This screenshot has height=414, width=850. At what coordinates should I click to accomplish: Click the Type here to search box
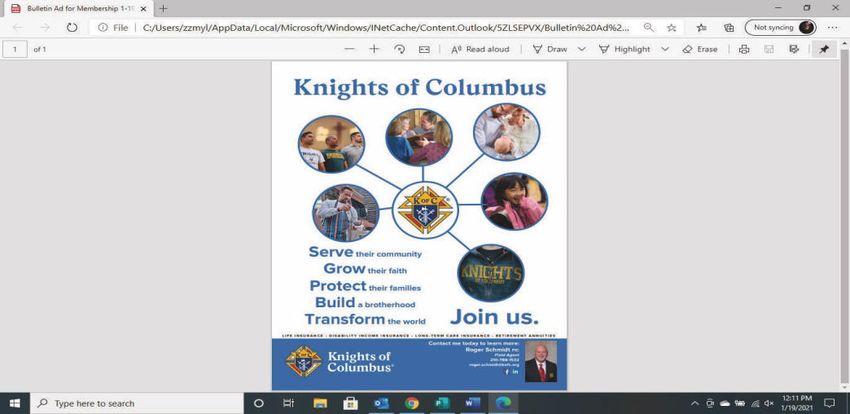136,403
